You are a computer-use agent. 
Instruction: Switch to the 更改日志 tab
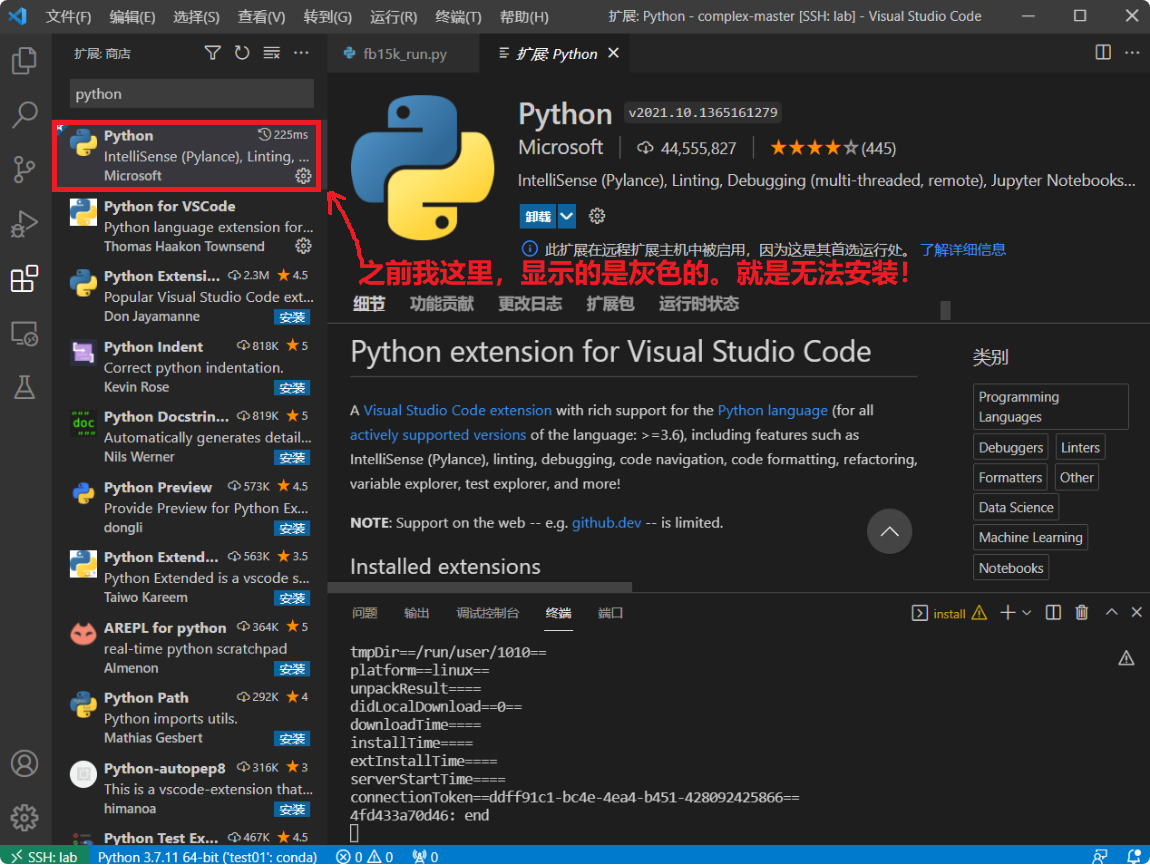coord(530,304)
